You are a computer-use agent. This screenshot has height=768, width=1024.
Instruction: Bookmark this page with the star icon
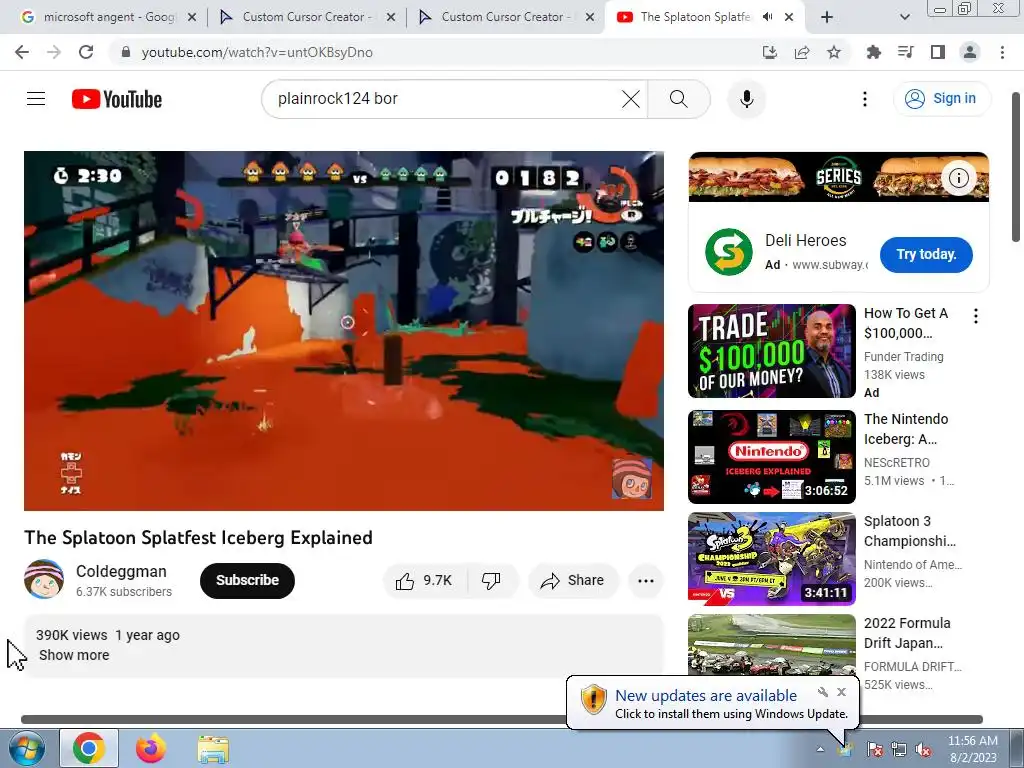[834, 52]
